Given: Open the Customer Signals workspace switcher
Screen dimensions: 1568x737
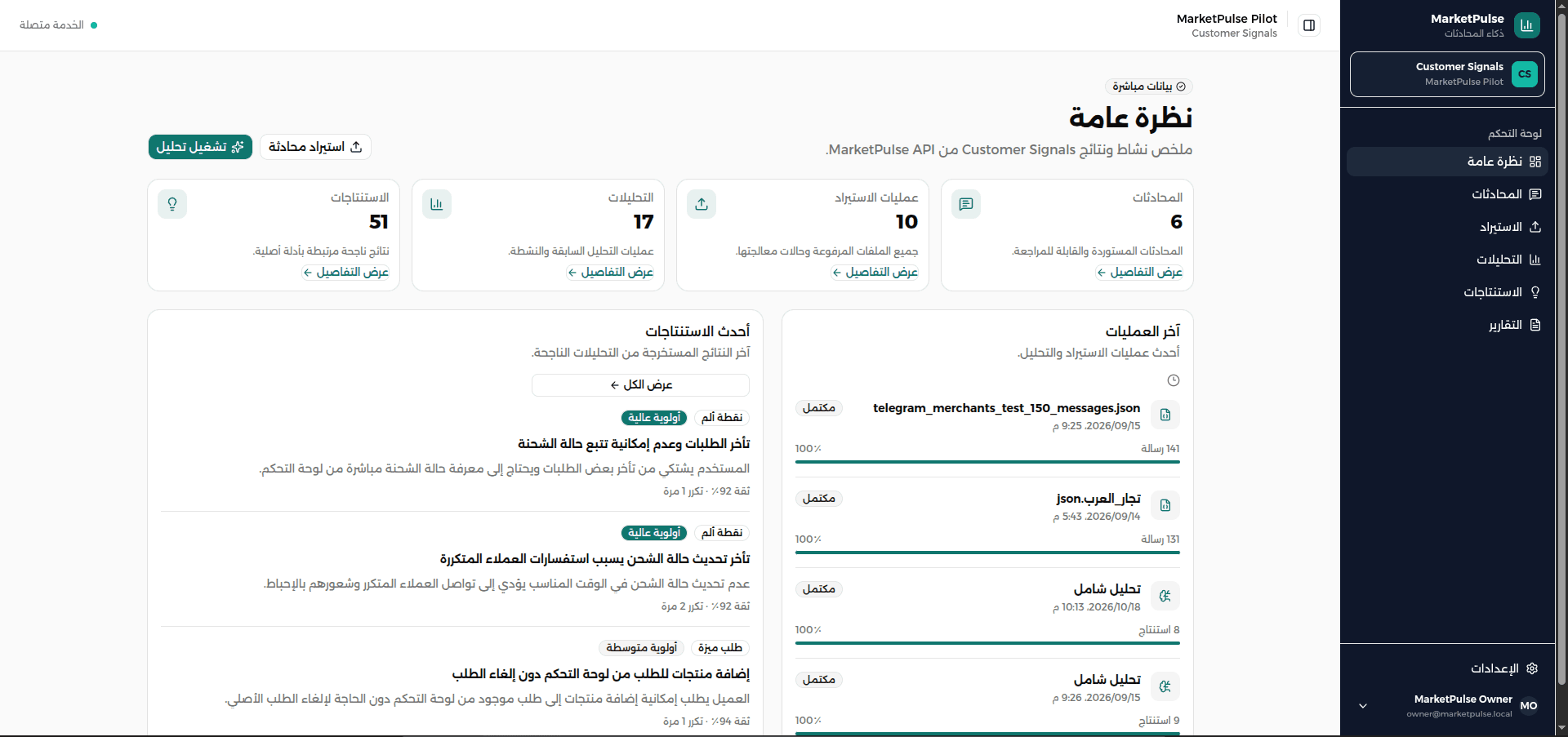Looking at the screenshot, I should tap(1447, 74).
